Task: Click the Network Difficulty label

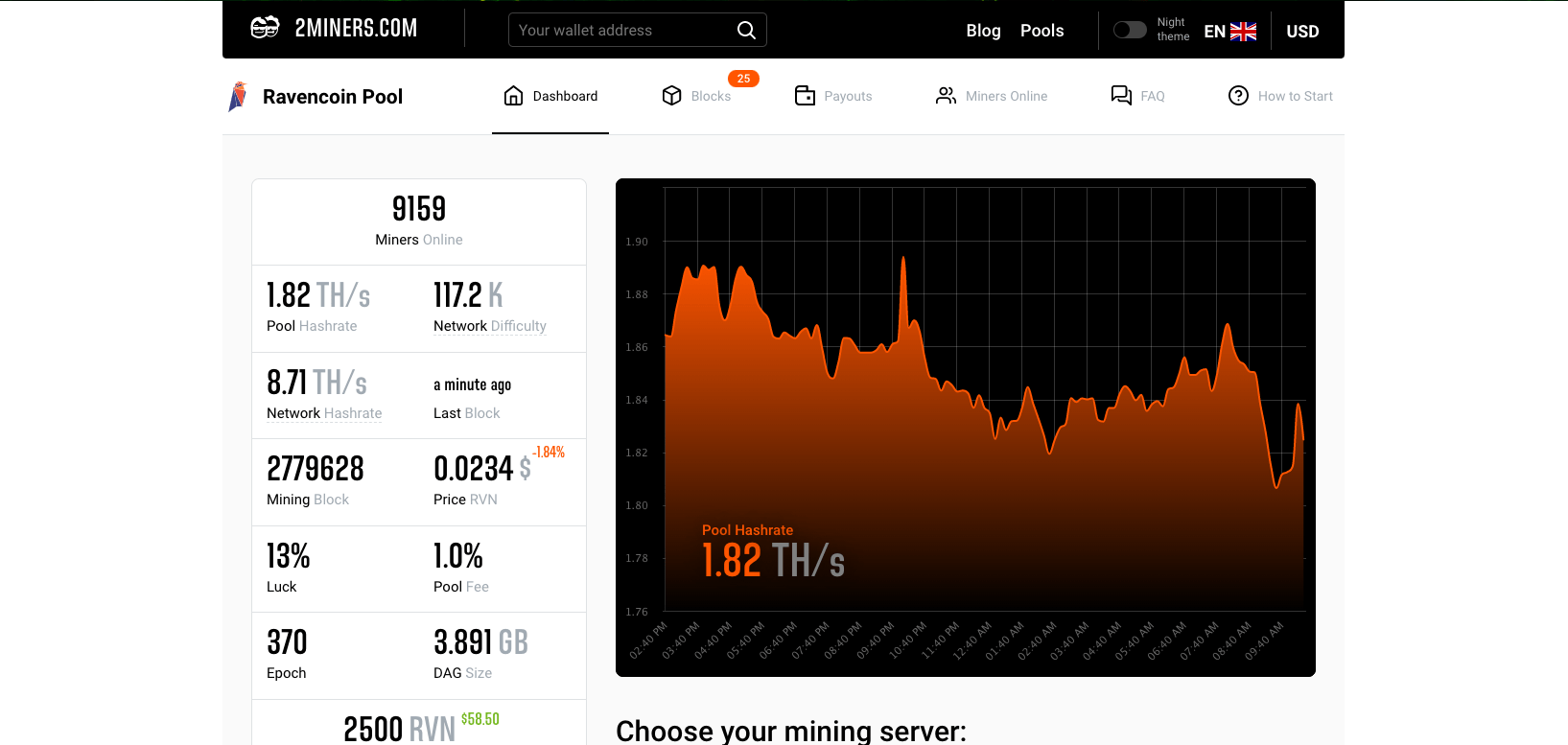Action: tap(490, 326)
